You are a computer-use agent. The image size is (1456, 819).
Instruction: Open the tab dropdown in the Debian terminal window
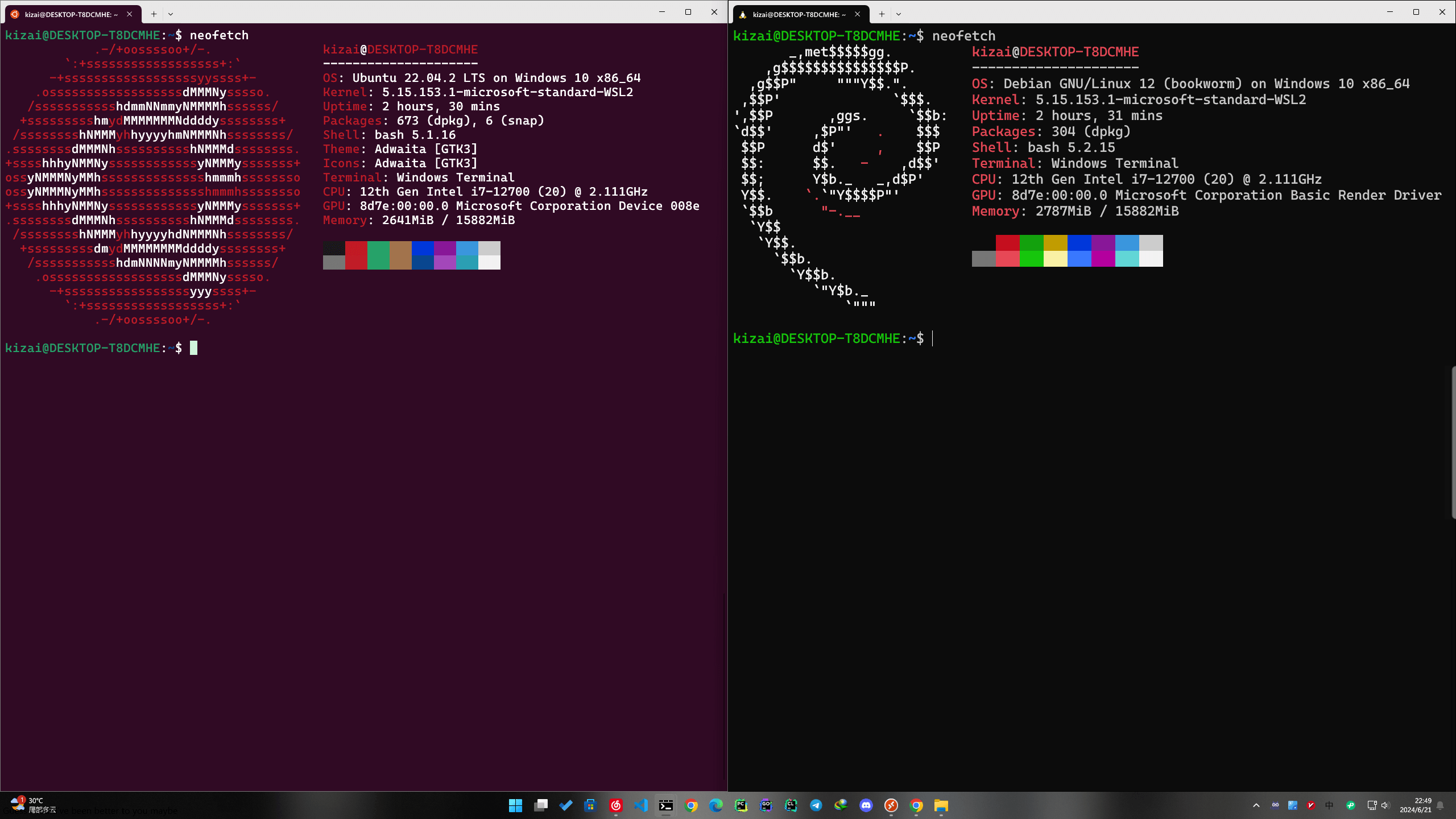(x=899, y=14)
